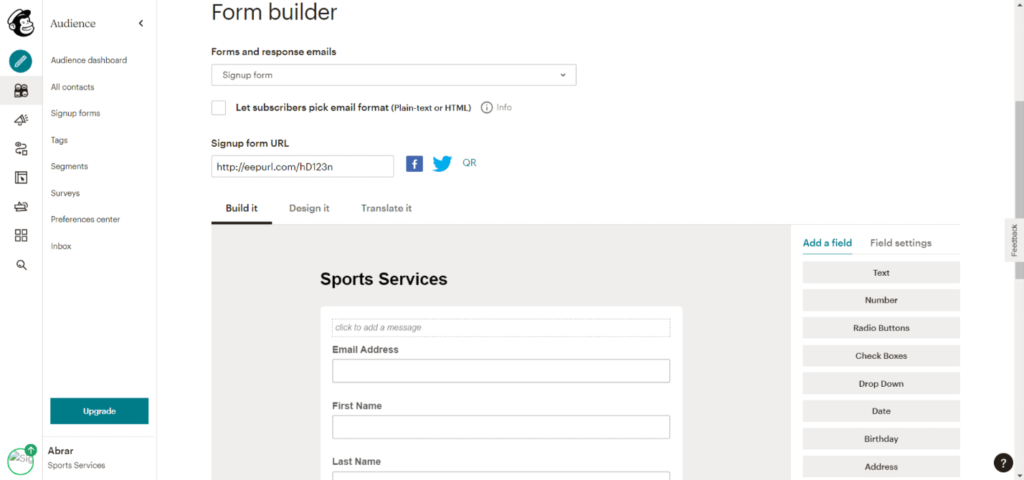Collapse the Audience sidebar panel
Screen dimensions: 1024x480
coord(141,23)
